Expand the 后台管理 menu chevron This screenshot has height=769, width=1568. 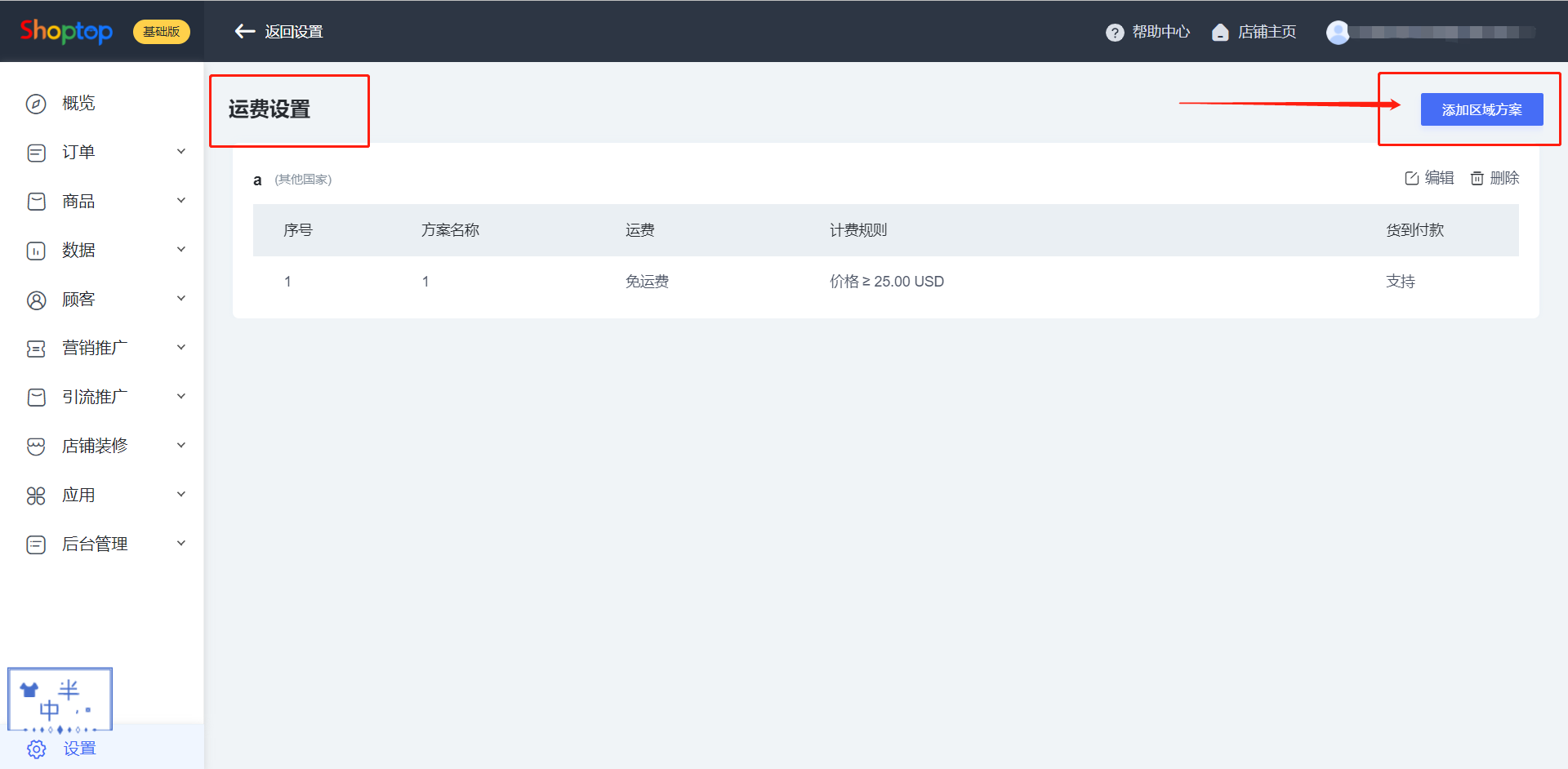pyautogui.click(x=181, y=544)
